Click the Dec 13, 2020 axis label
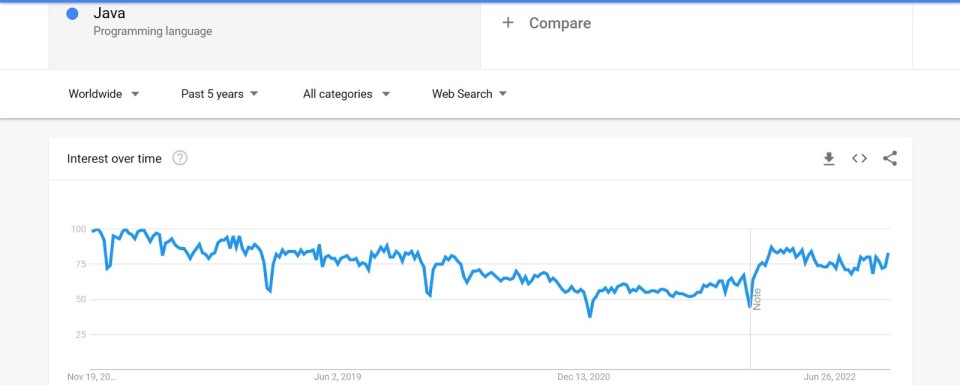The image size is (960, 385). click(583, 376)
